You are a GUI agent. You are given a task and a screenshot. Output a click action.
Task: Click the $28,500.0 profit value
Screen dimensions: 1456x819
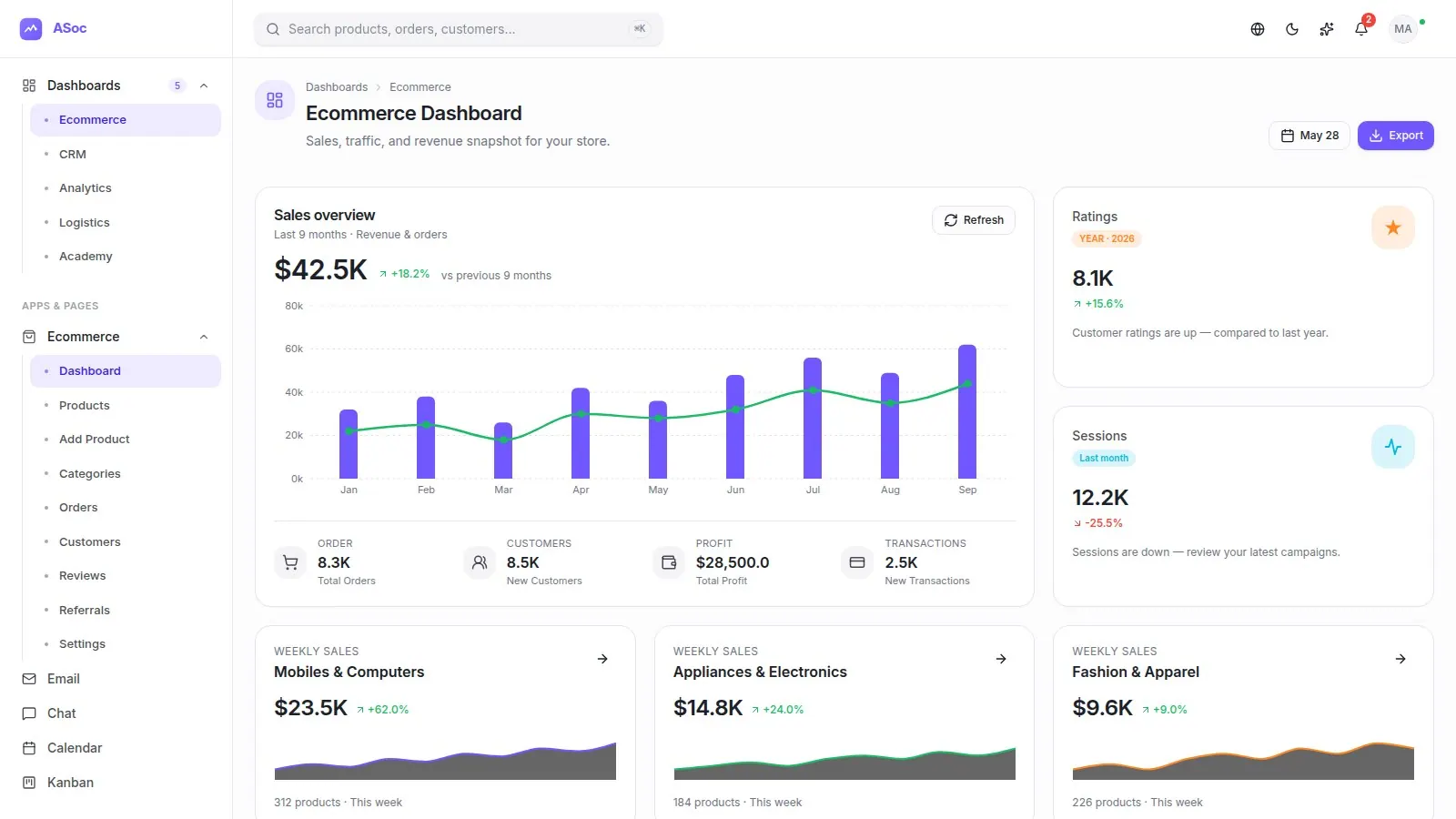[x=733, y=562]
